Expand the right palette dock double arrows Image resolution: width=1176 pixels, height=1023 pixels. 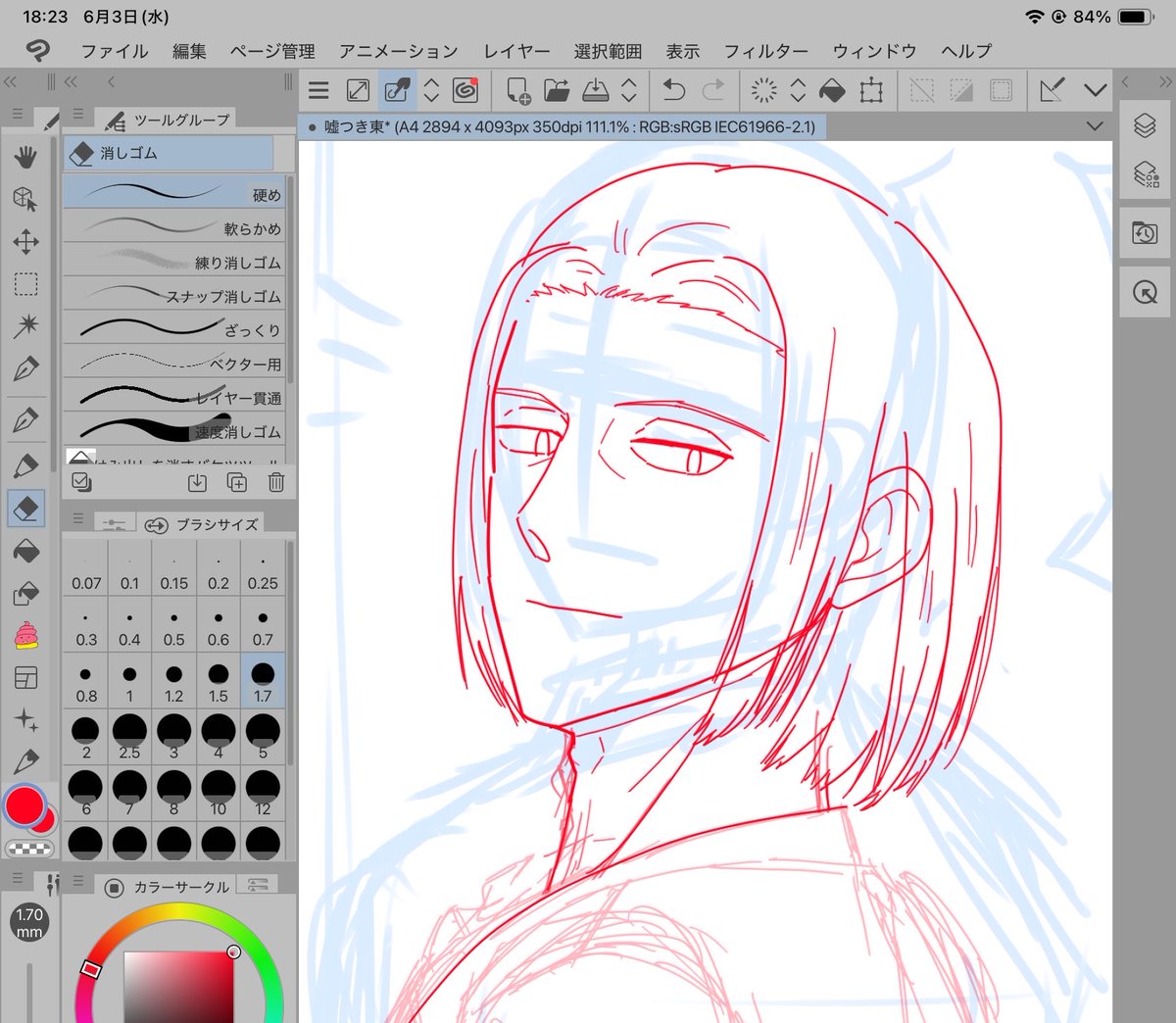click(x=1164, y=82)
